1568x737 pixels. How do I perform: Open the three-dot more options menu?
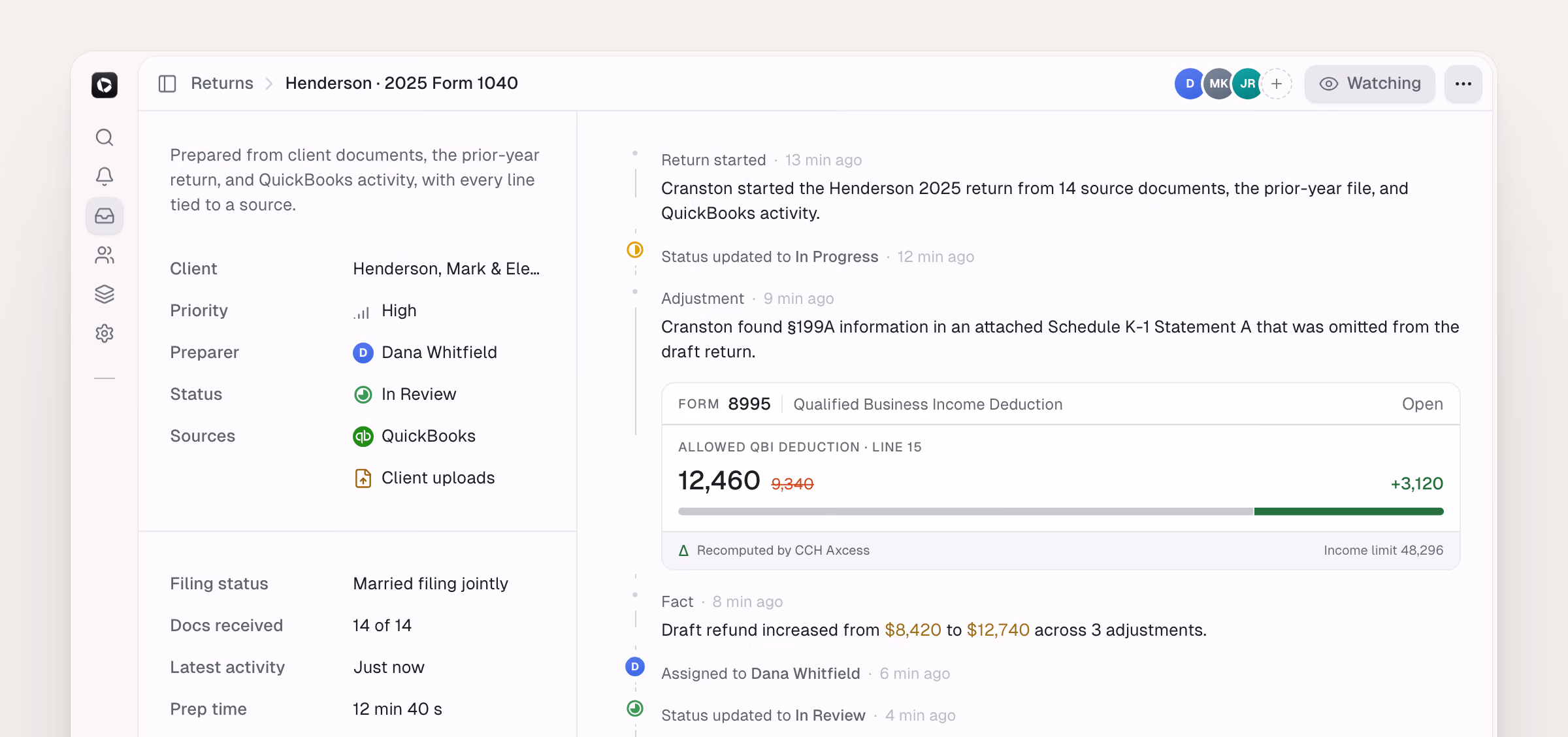(x=1463, y=84)
